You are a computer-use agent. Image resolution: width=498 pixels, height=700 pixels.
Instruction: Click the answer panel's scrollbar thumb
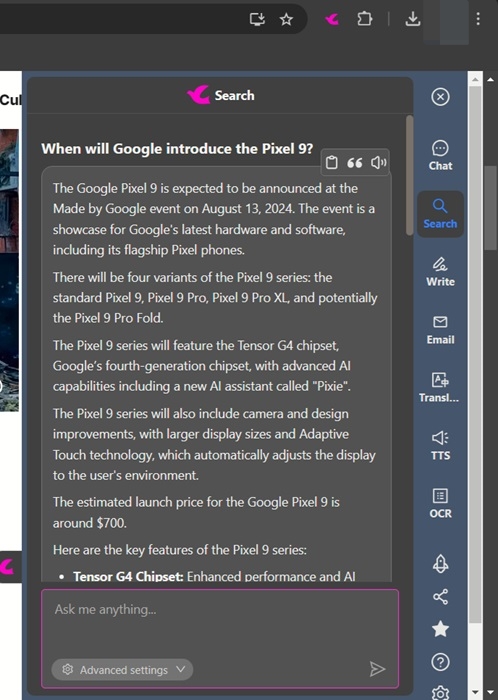click(x=410, y=175)
